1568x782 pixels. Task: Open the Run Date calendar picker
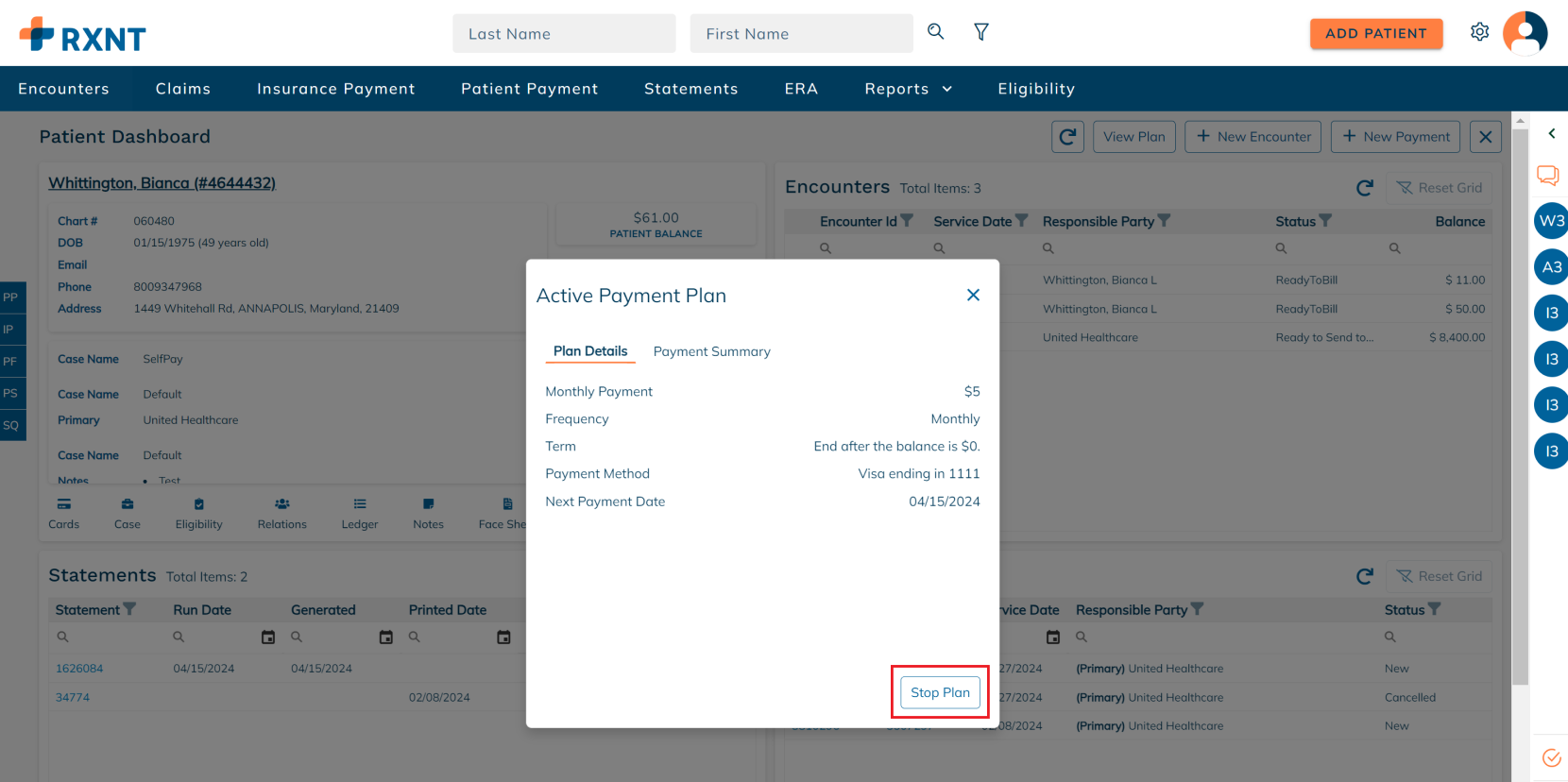(x=268, y=637)
